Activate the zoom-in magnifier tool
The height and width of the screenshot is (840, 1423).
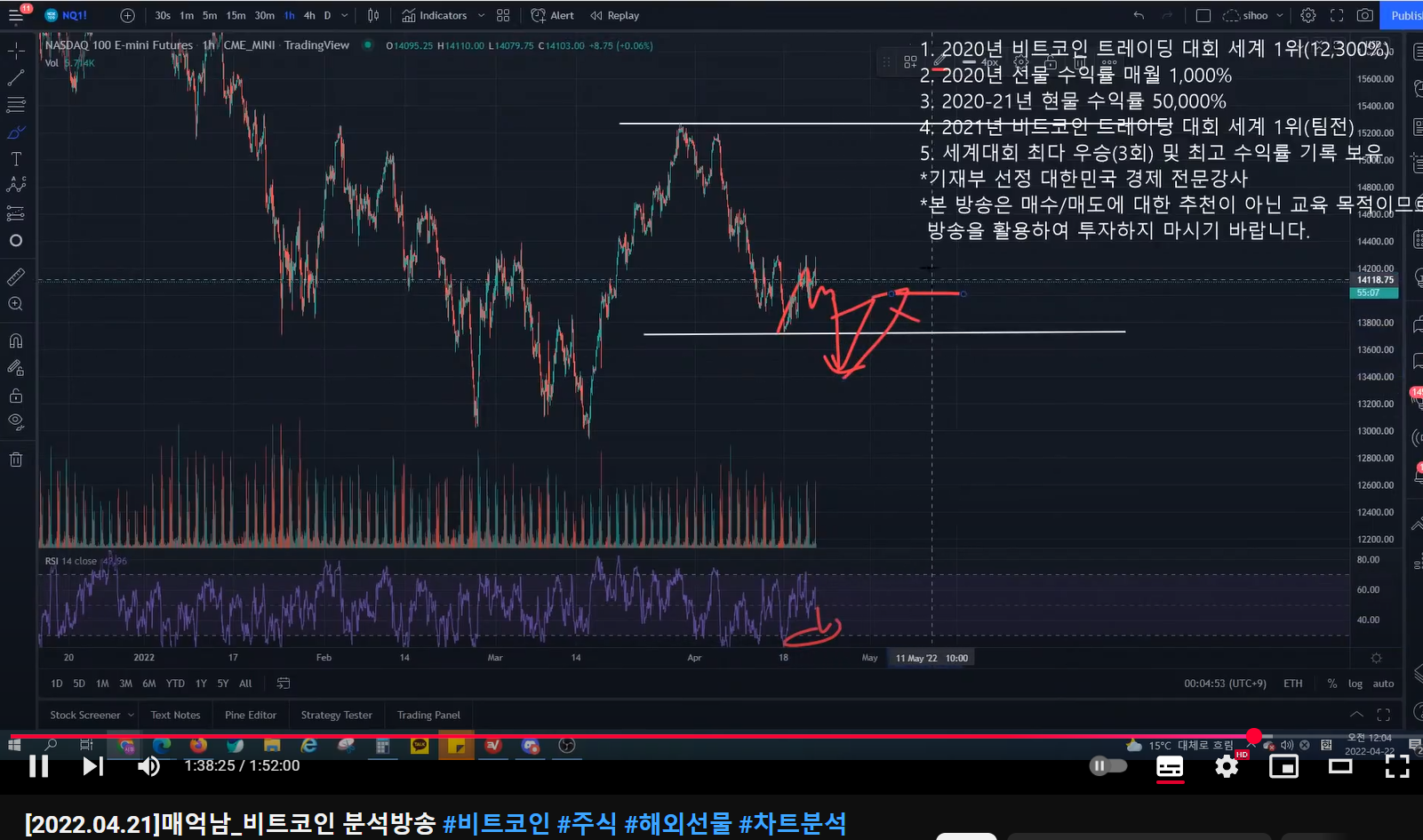click(x=16, y=304)
